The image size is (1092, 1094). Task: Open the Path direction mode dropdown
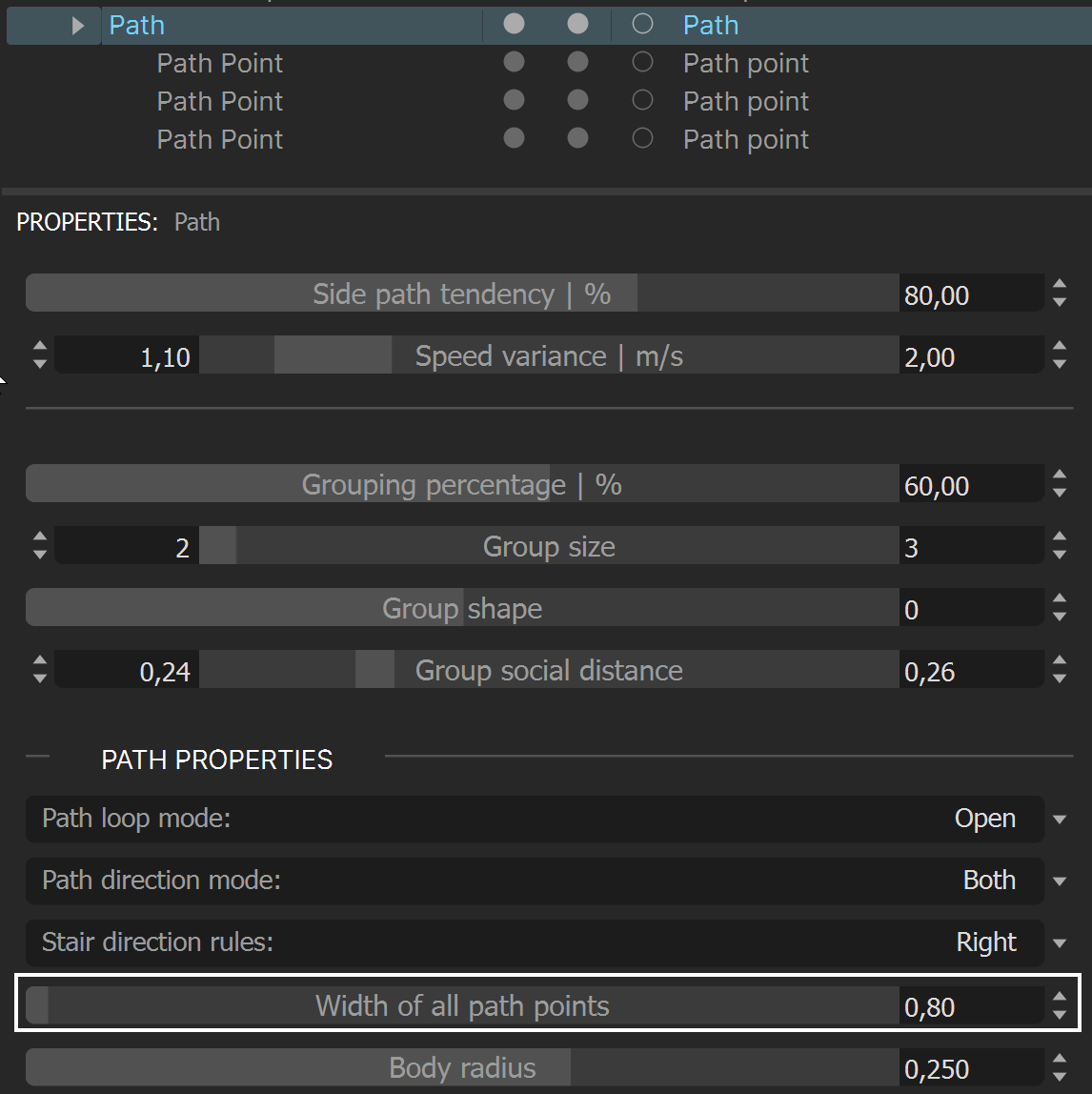click(x=1060, y=881)
